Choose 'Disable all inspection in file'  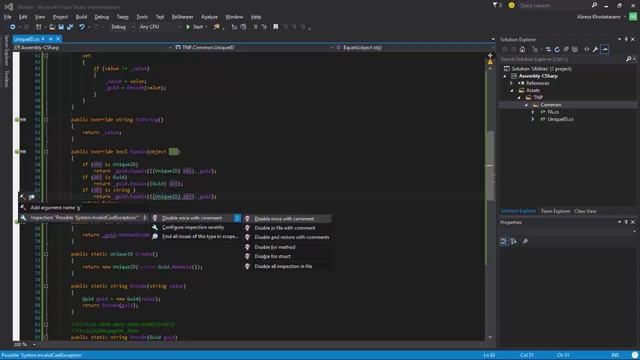click(283, 266)
